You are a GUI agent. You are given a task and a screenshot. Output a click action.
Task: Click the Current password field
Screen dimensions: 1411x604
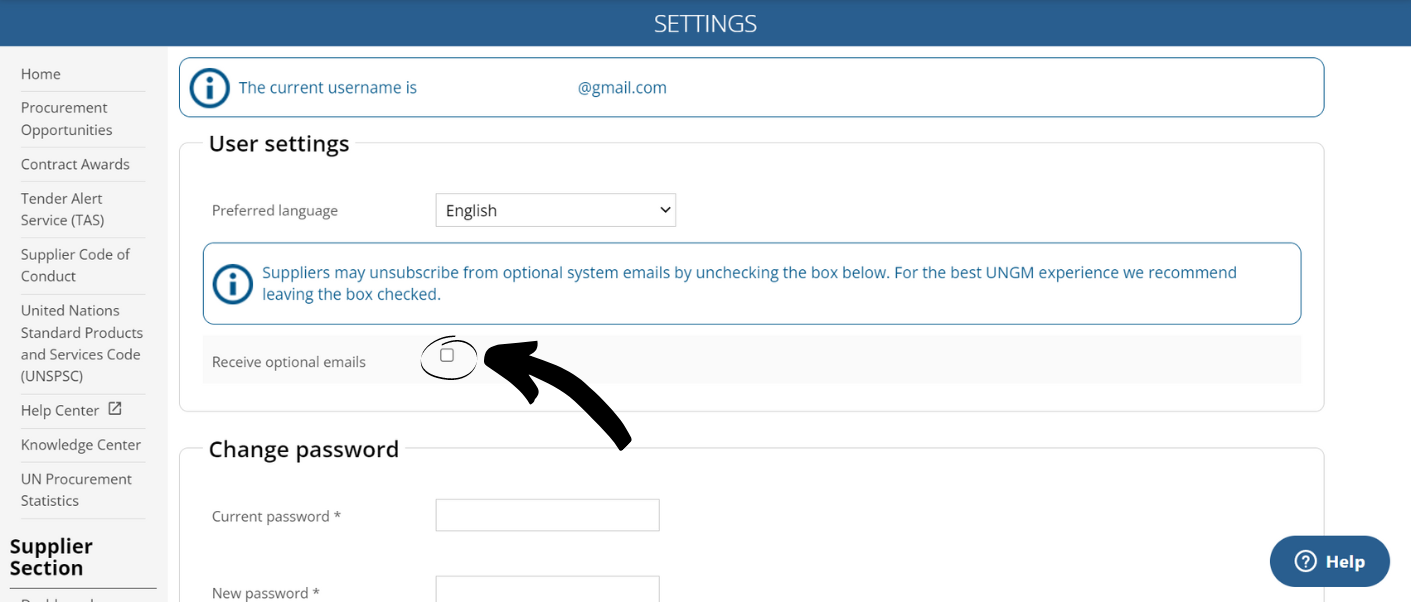(x=547, y=515)
